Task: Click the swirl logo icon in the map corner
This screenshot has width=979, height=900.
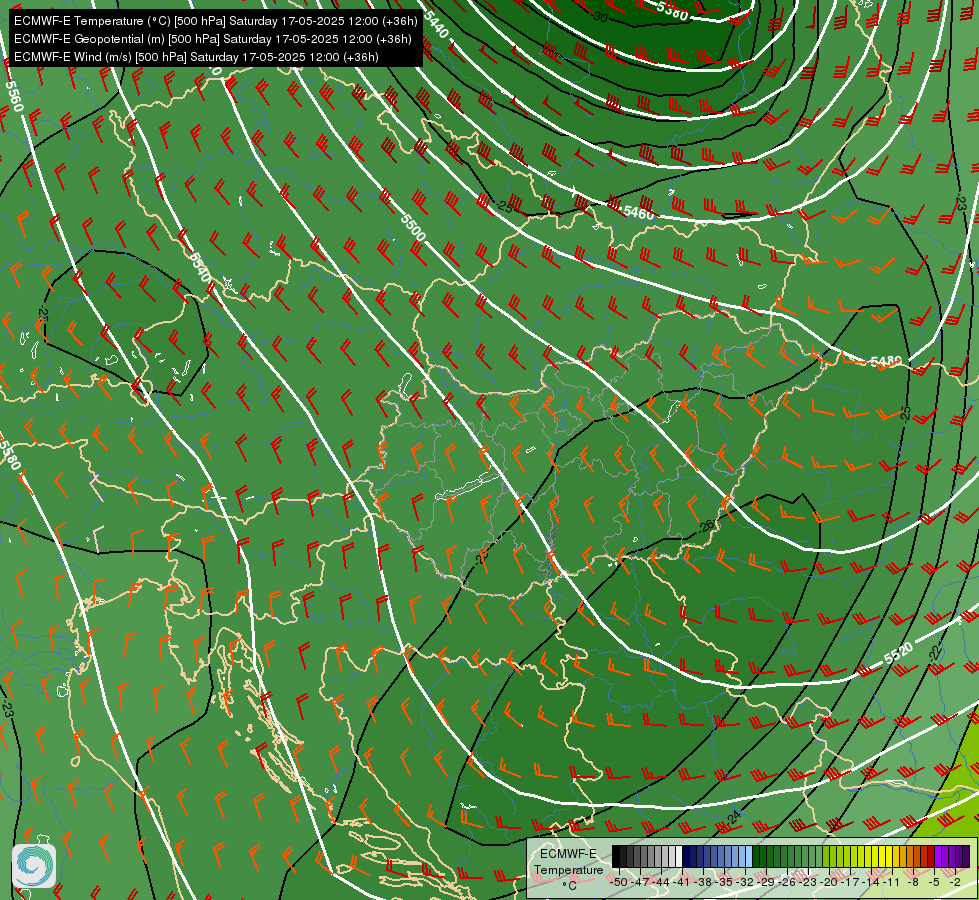Action: point(34,866)
